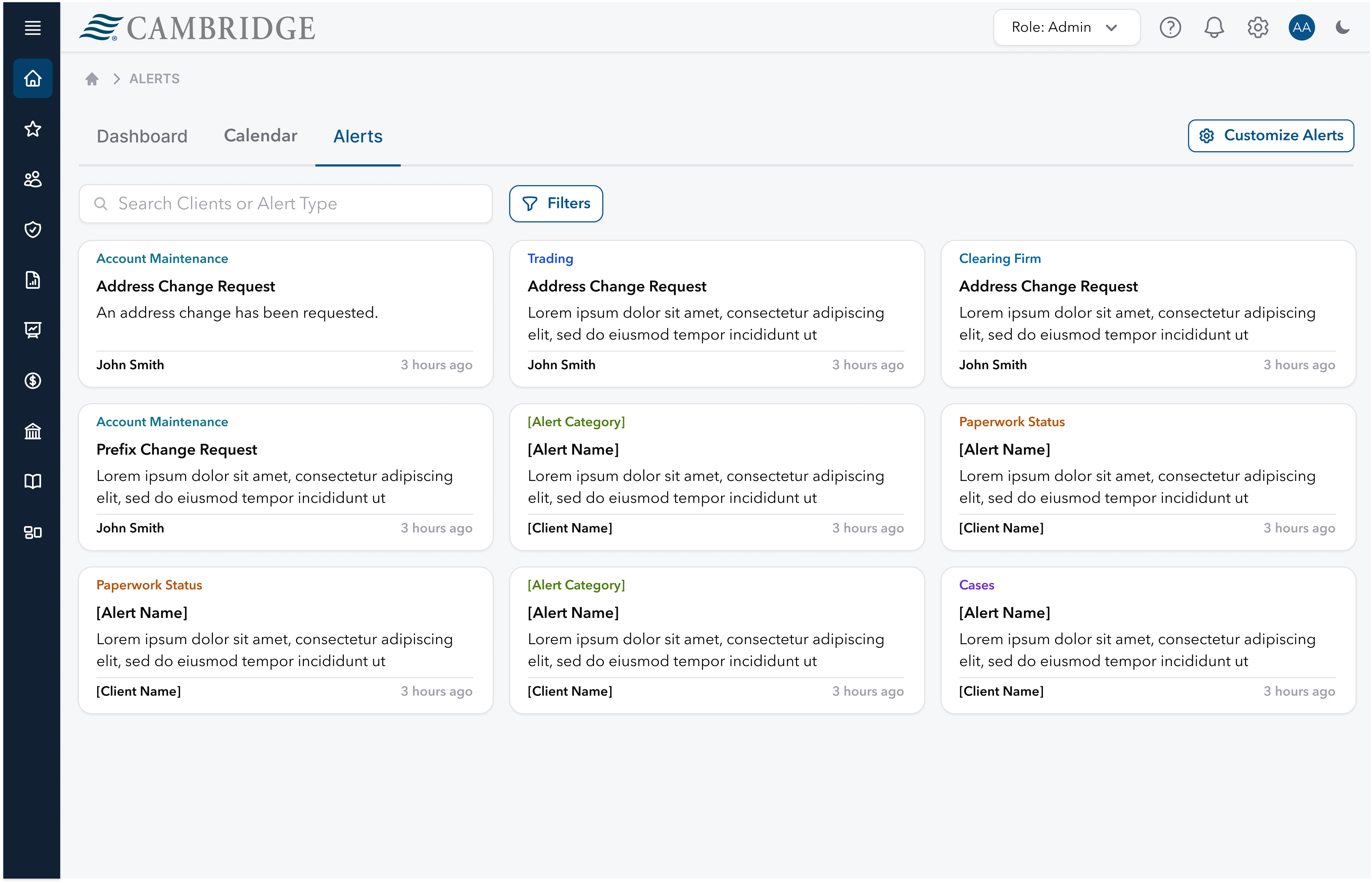The width and height of the screenshot is (1372, 883).
Task: Select the Alerts tab
Action: (358, 136)
